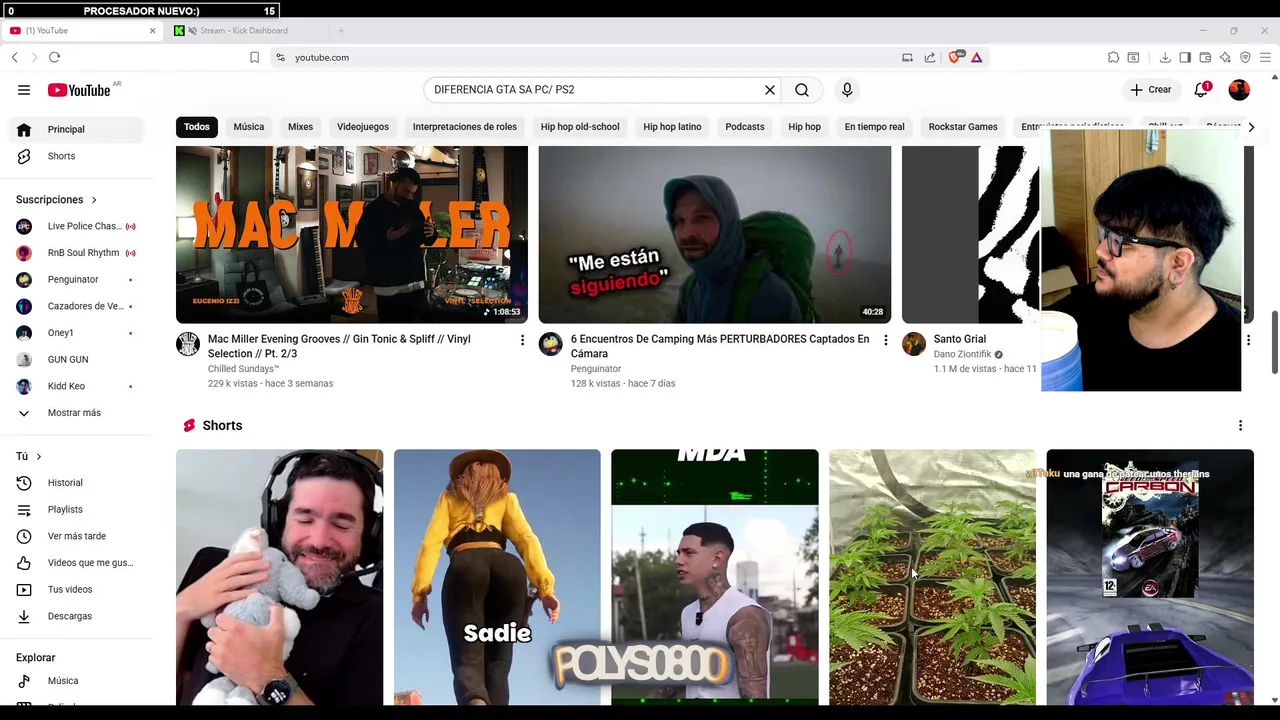Open the YouTube hamburger guide menu
The height and width of the screenshot is (720, 1280).
[x=24, y=90]
